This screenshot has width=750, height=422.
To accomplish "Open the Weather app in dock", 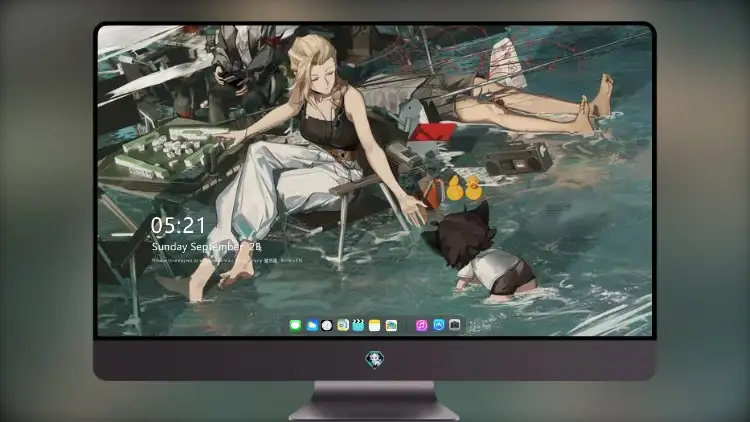I will click(311, 326).
